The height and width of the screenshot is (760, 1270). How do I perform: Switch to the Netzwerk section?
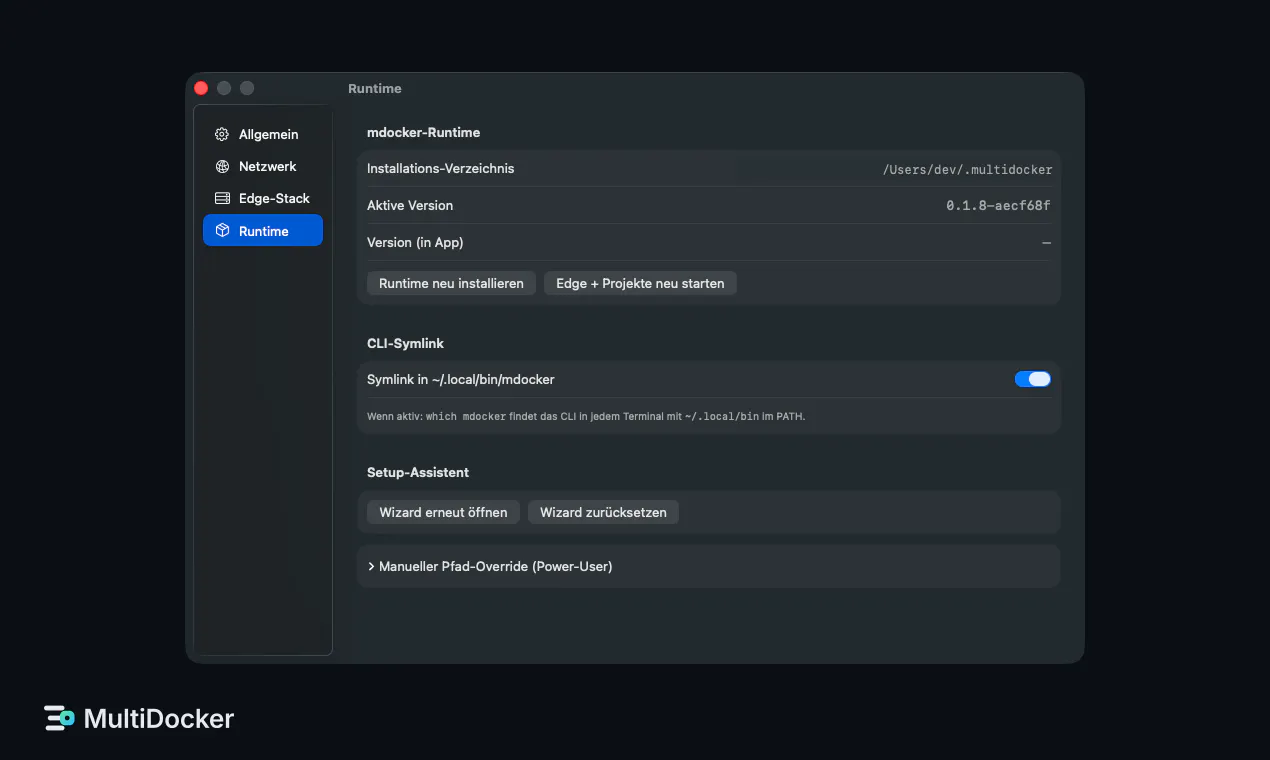263,166
